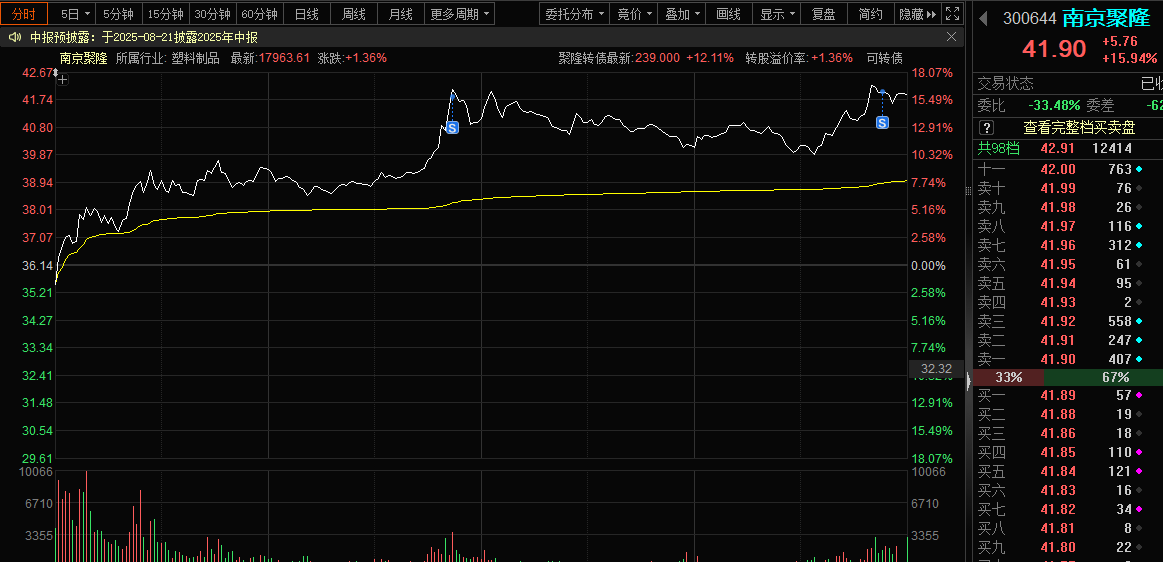The image size is (1163, 562).
Task: Open the 月线 monthly chart
Action: tap(401, 13)
